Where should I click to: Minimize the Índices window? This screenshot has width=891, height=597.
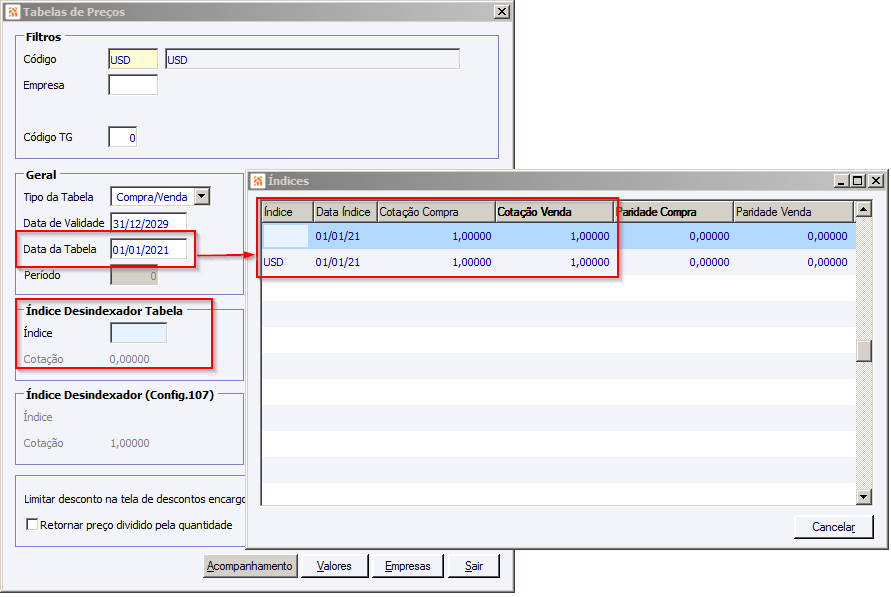[842, 181]
